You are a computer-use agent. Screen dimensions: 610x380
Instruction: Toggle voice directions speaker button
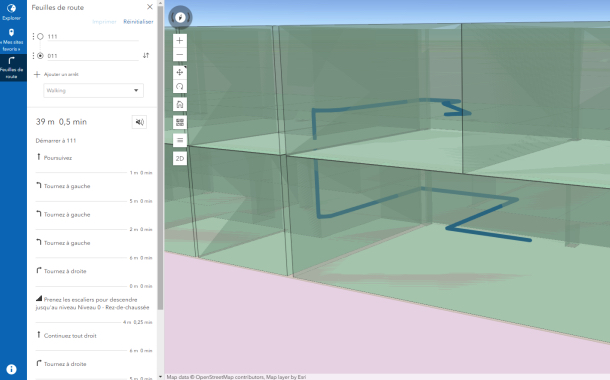(139, 122)
